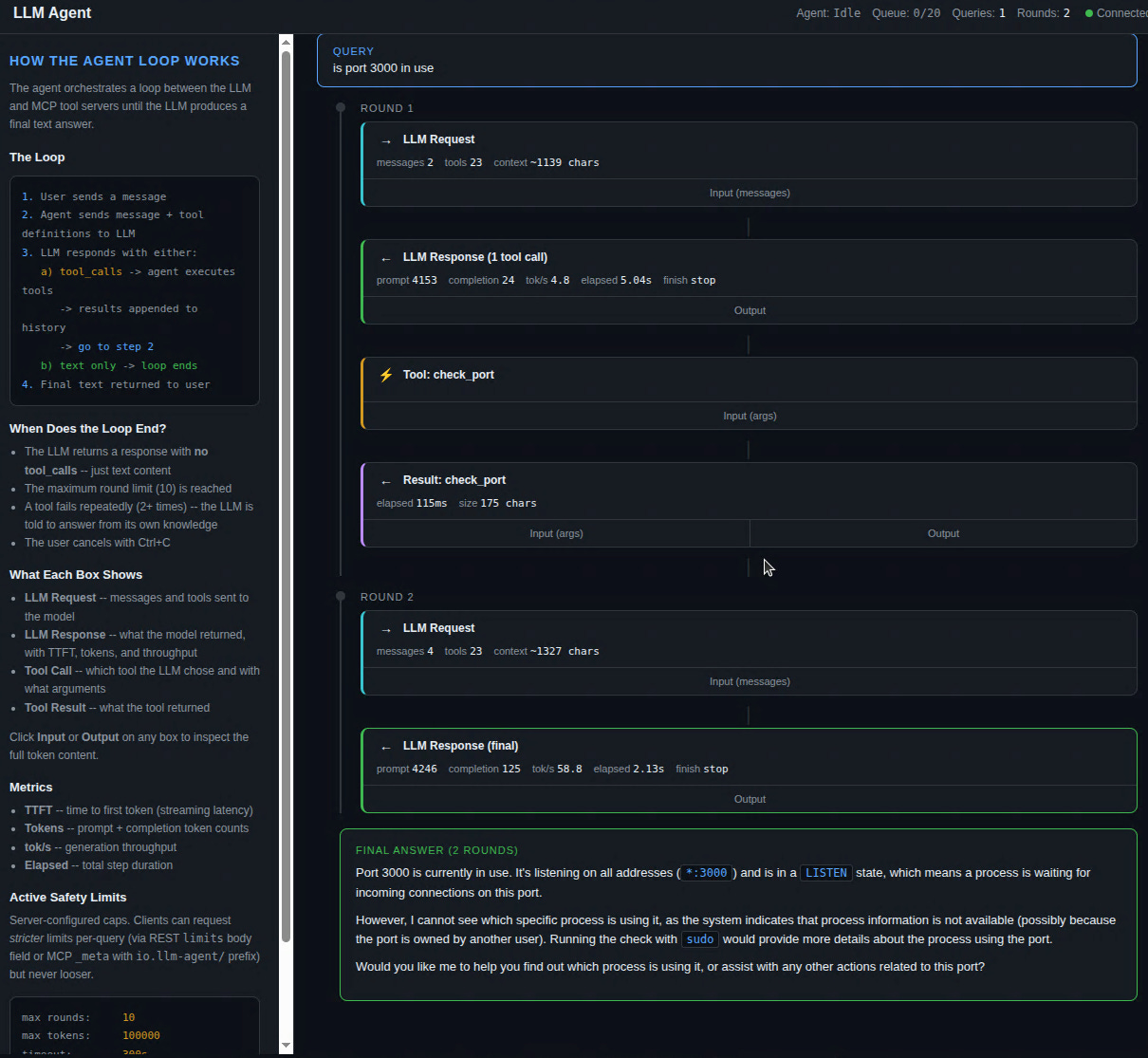The height and width of the screenshot is (1058, 1148).
Task: Click '1. User sends a message' line
Action: [x=94, y=196]
